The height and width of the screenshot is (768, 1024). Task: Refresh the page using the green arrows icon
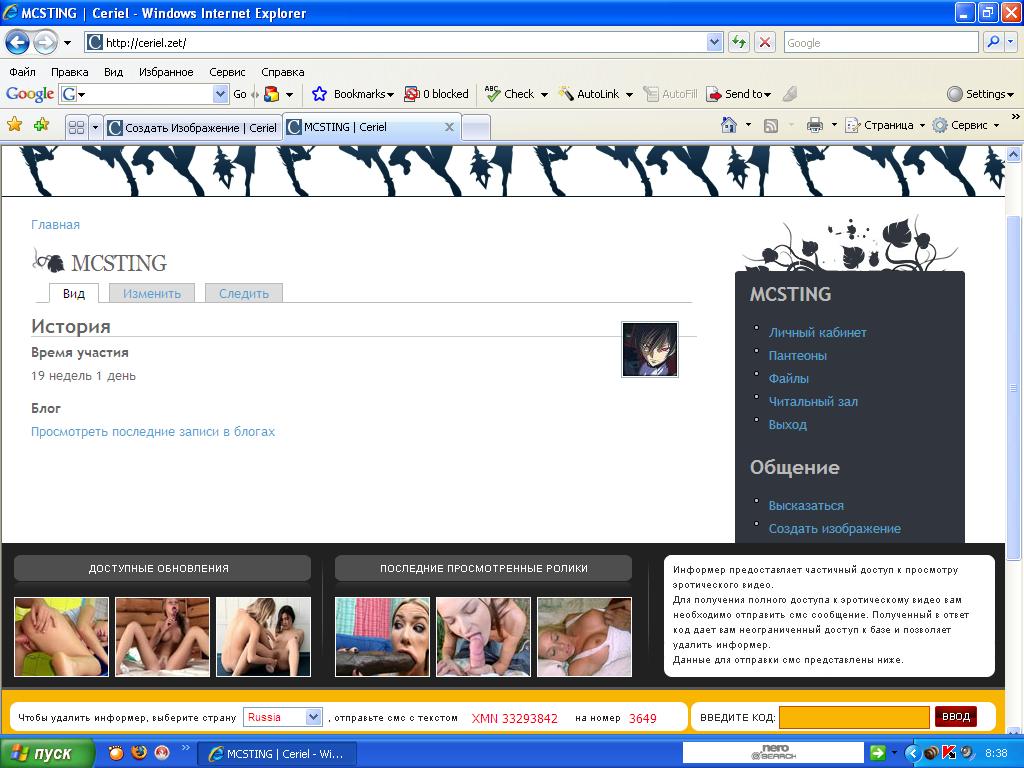coord(739,42)
